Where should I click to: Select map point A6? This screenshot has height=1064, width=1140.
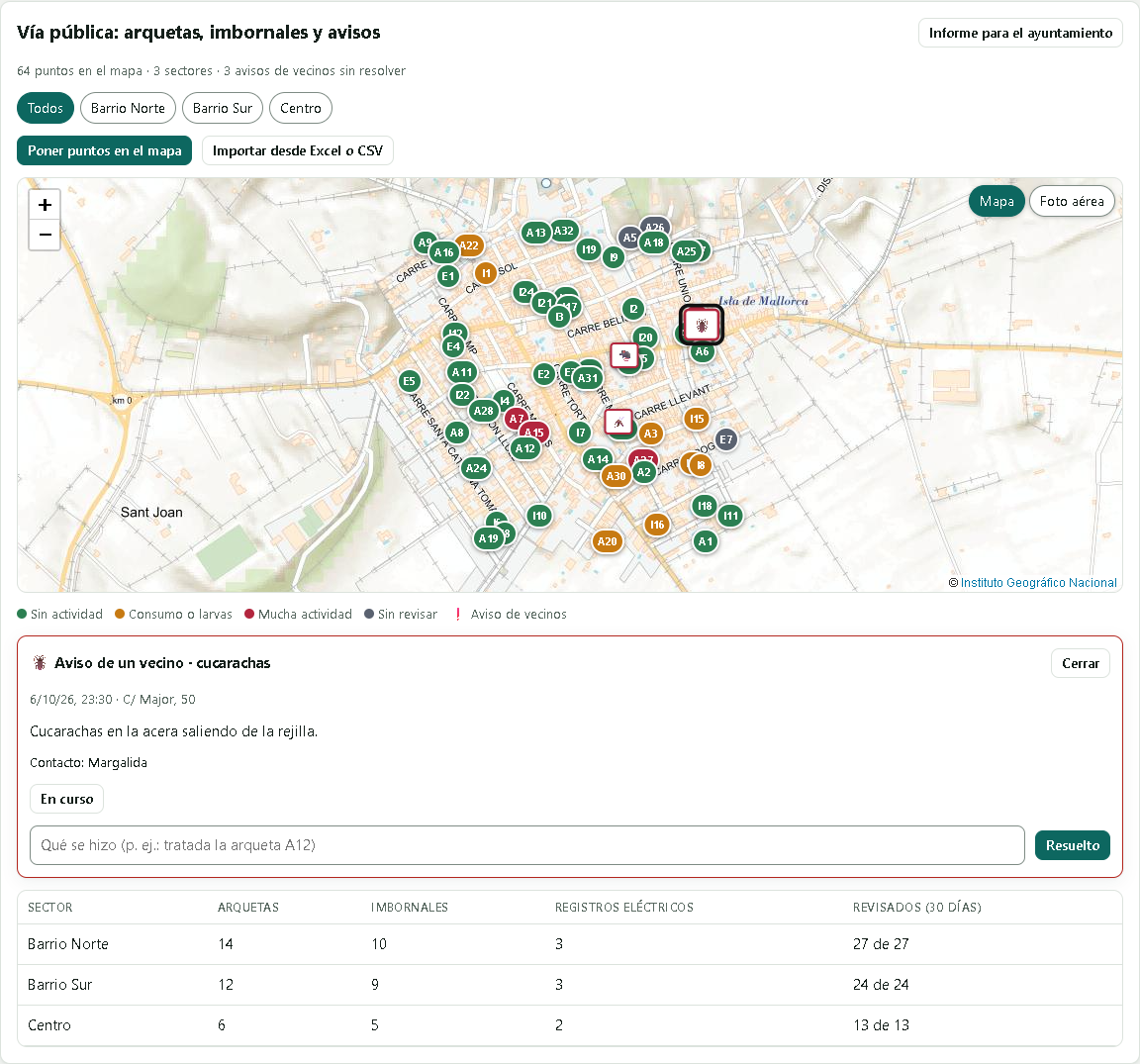pos(702,352)
